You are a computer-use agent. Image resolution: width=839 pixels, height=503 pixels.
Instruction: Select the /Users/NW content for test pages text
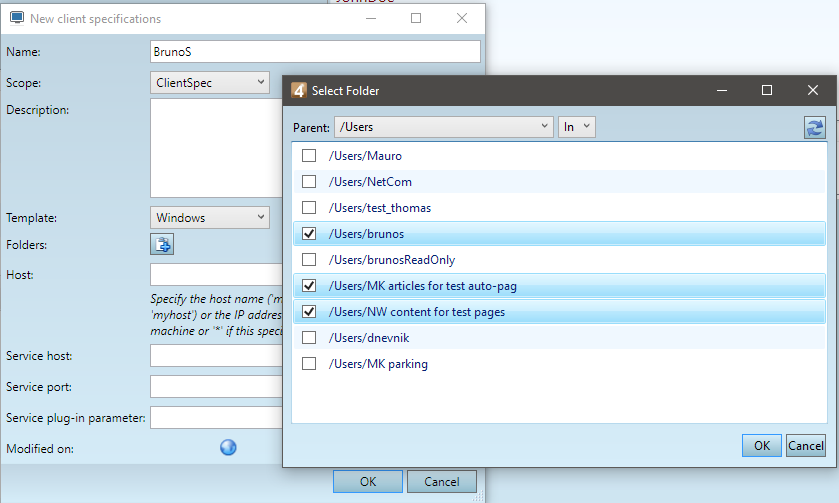417,312
